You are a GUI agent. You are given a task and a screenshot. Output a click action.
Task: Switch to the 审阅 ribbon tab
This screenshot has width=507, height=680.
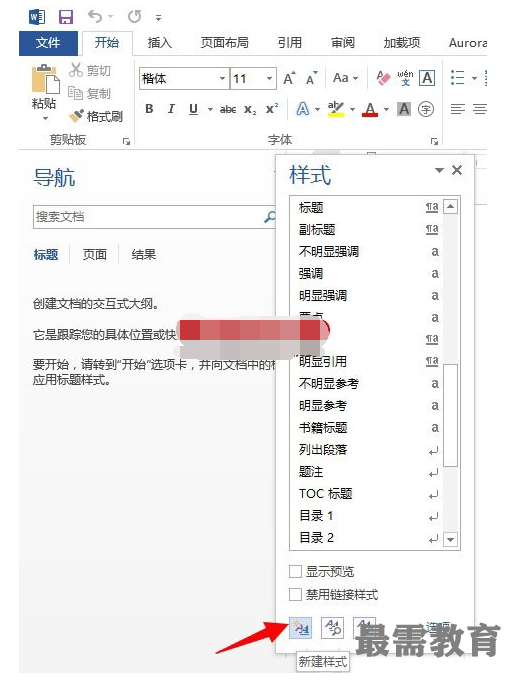[343, 42]
